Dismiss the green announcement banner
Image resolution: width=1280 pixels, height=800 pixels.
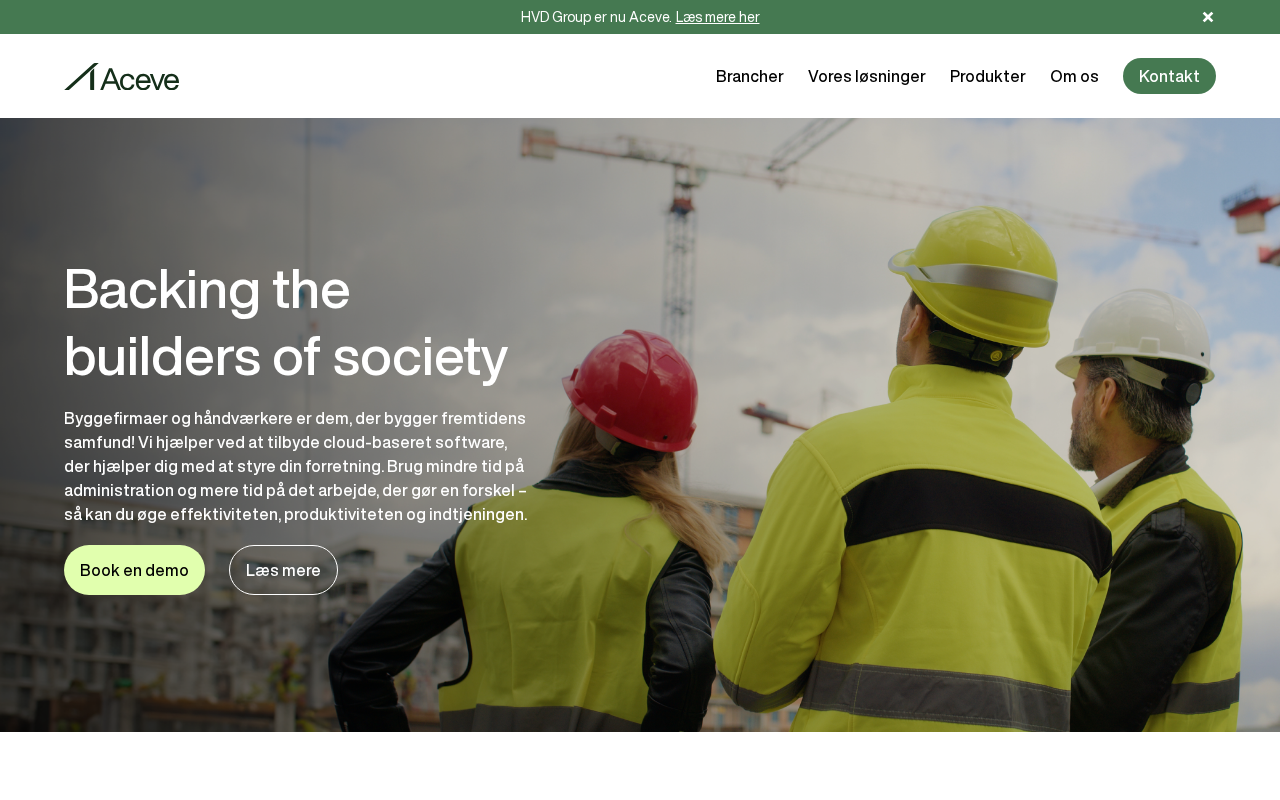coord(1208,17)
